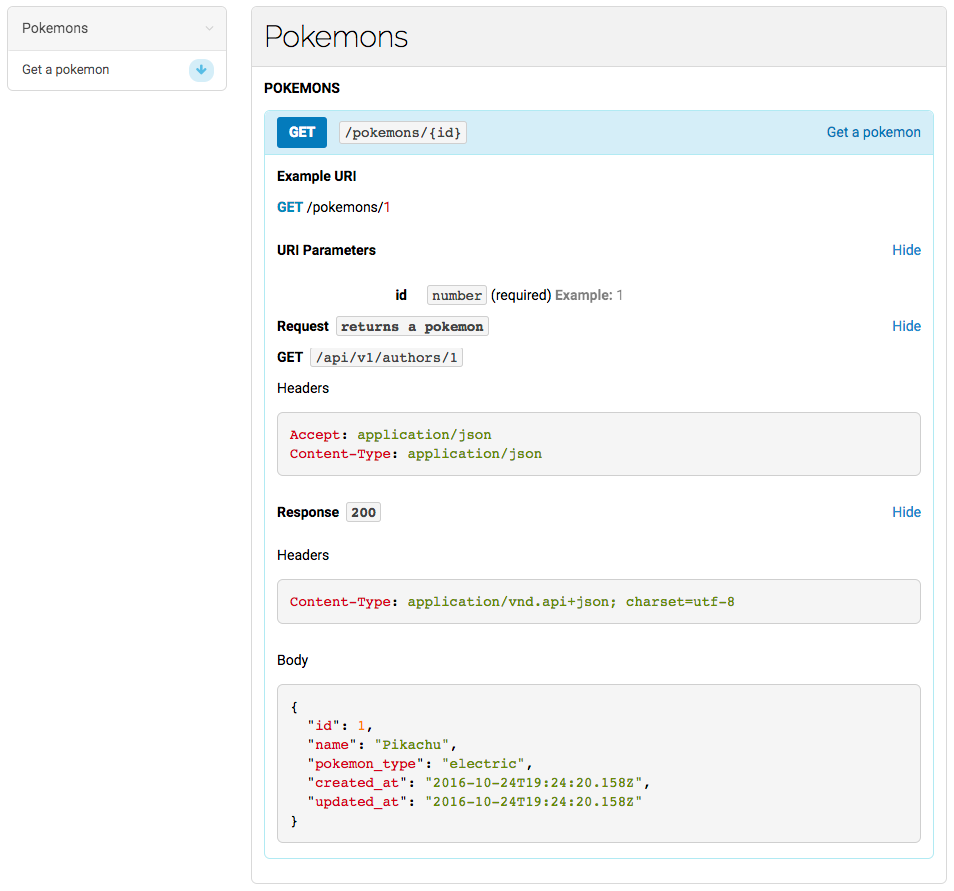The image size is (954, 891).
Task: Follow the Get a pokemon link in the endpoint header
Action: click(x=873, y=132)
